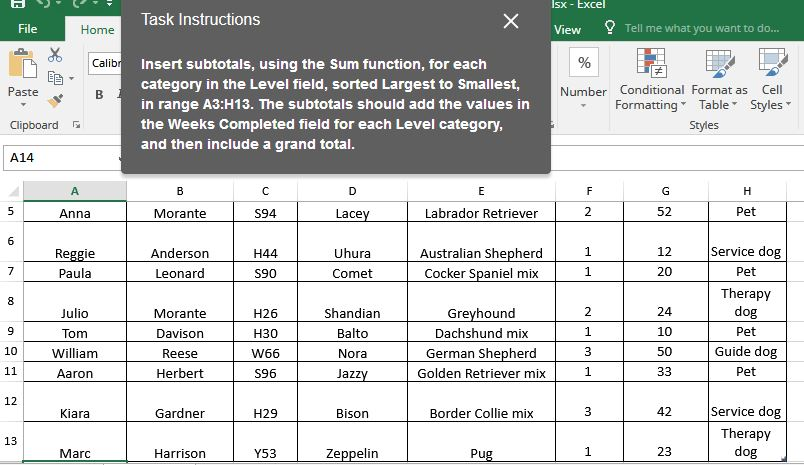Image resolution: width=804 pixels, height=465 pixels.
Task: Expand the Copy dropdown arrow
Action: (x=71, y=78)
